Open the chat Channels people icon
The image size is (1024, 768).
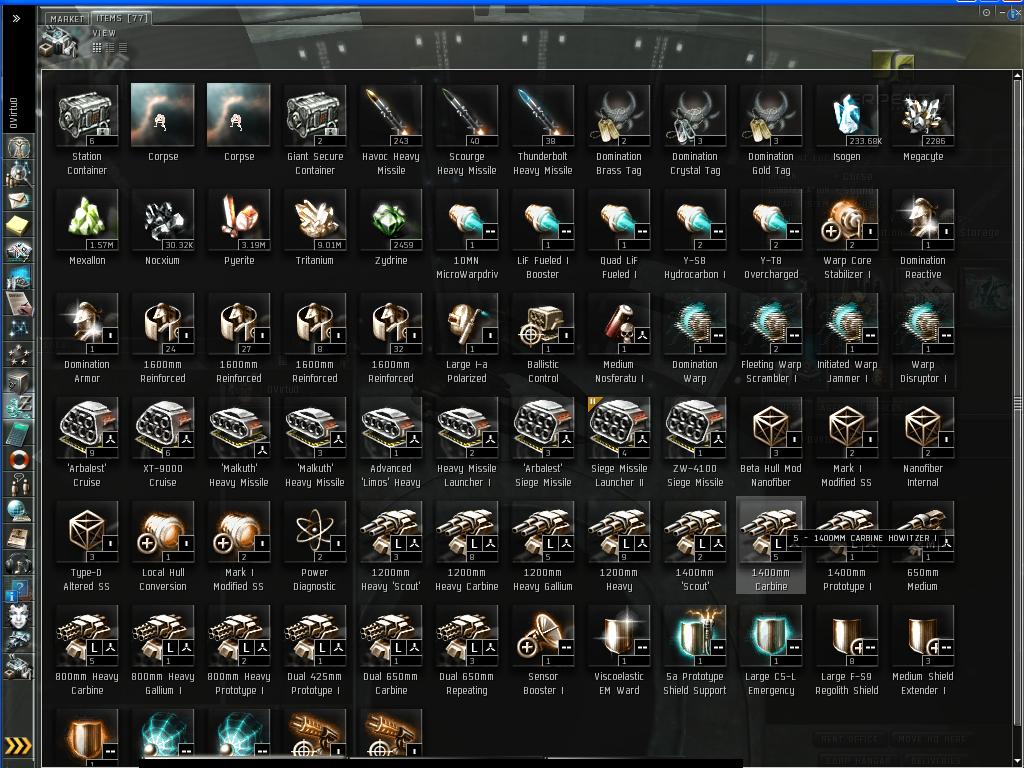[18, 485]
